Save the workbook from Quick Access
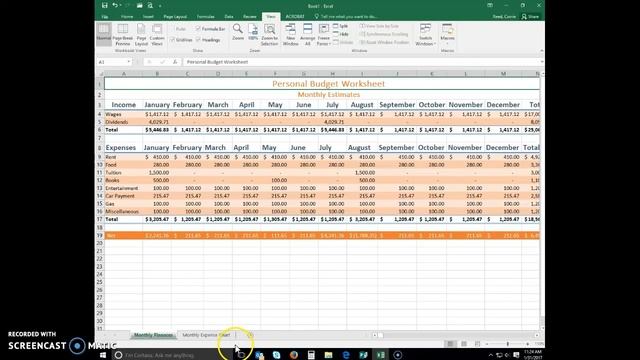Screen dimensions: 640x360 point(104,6)
